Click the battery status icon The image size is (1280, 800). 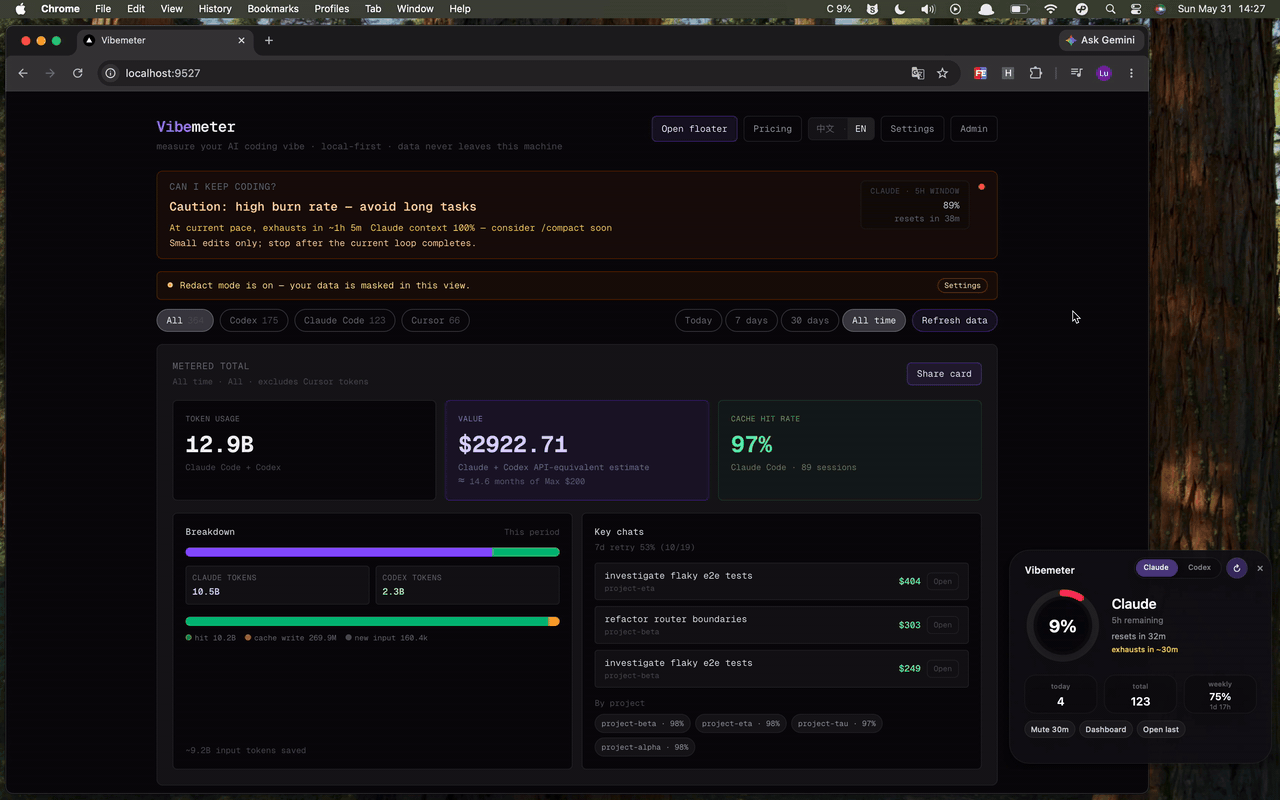pos(1019,9)
